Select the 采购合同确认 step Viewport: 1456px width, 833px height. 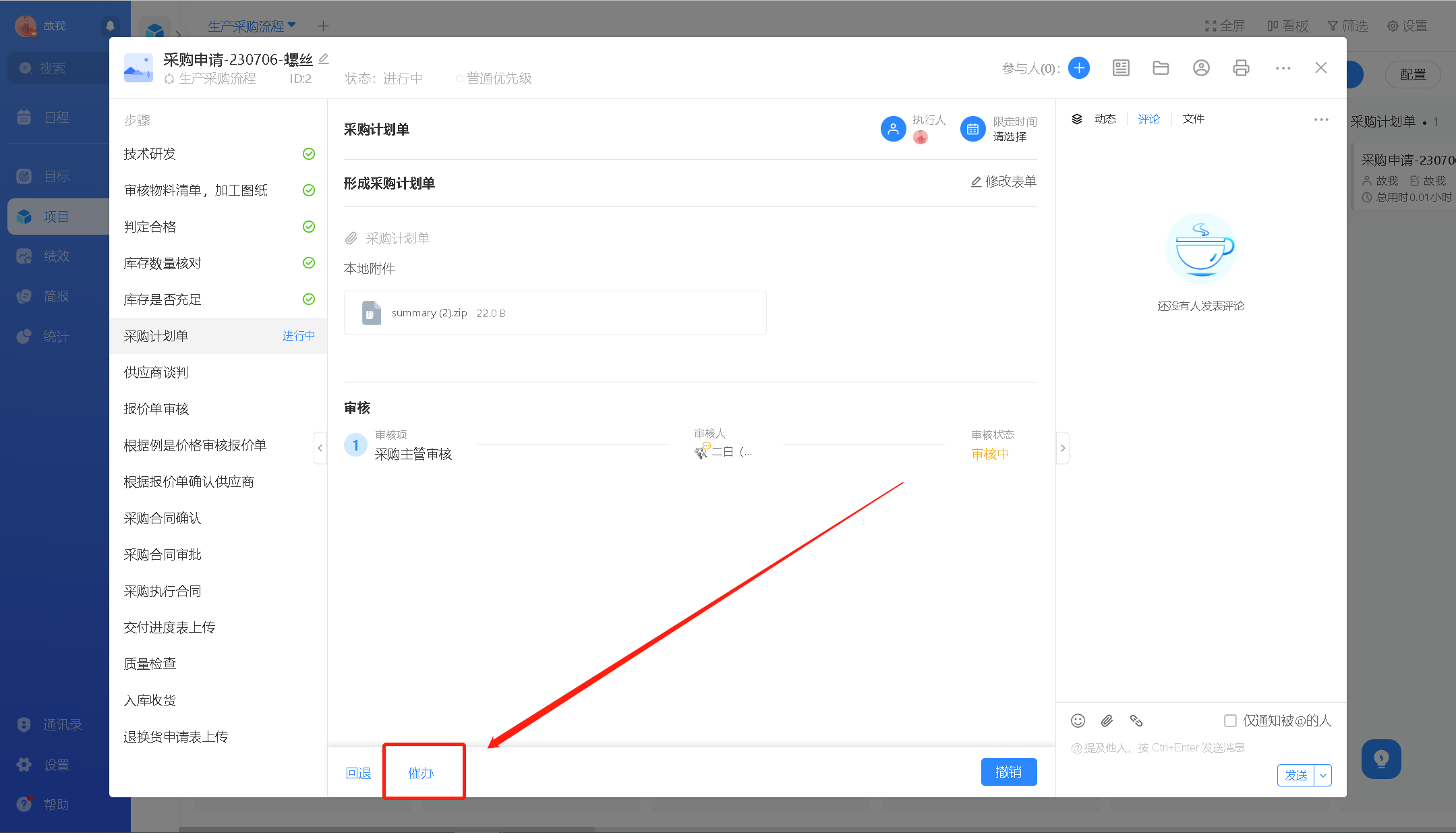pyautogui.click(x=218, y=518)
